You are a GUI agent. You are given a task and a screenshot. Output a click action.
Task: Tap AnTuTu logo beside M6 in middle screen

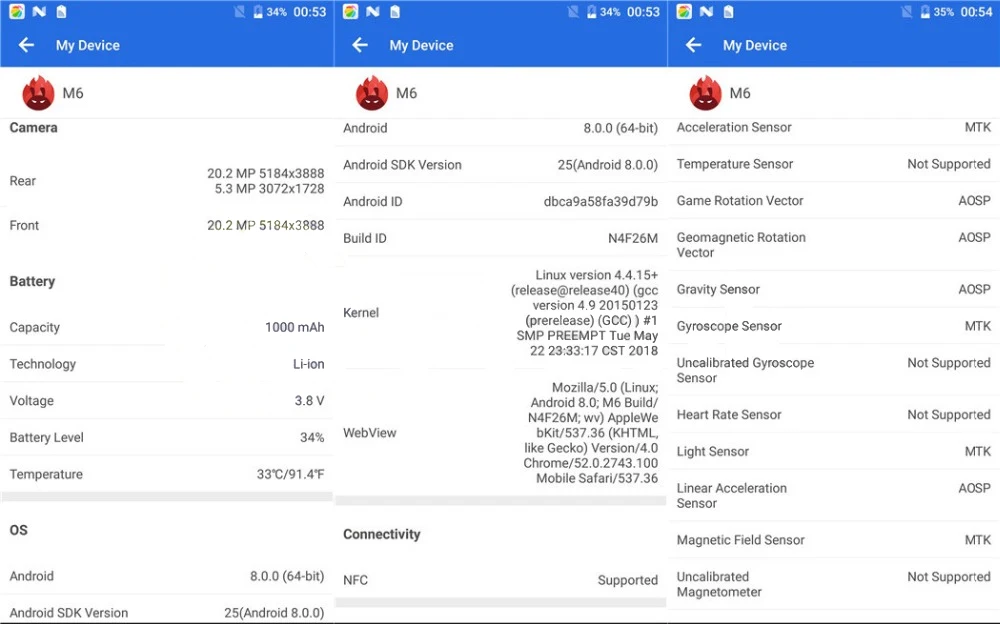(x=372, y=93)
